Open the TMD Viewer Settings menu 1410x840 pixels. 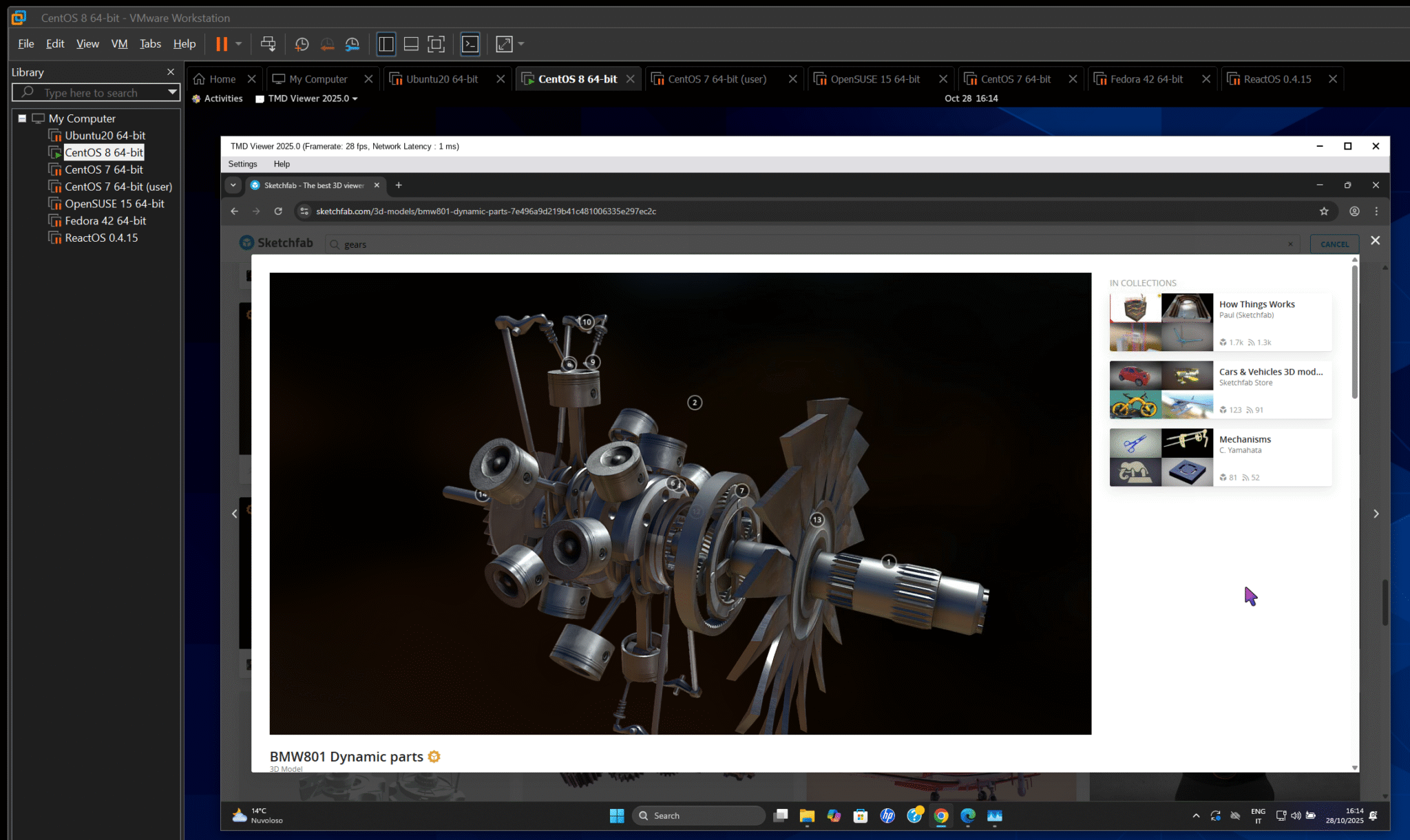pyautogui.click(x=242, y=164)
